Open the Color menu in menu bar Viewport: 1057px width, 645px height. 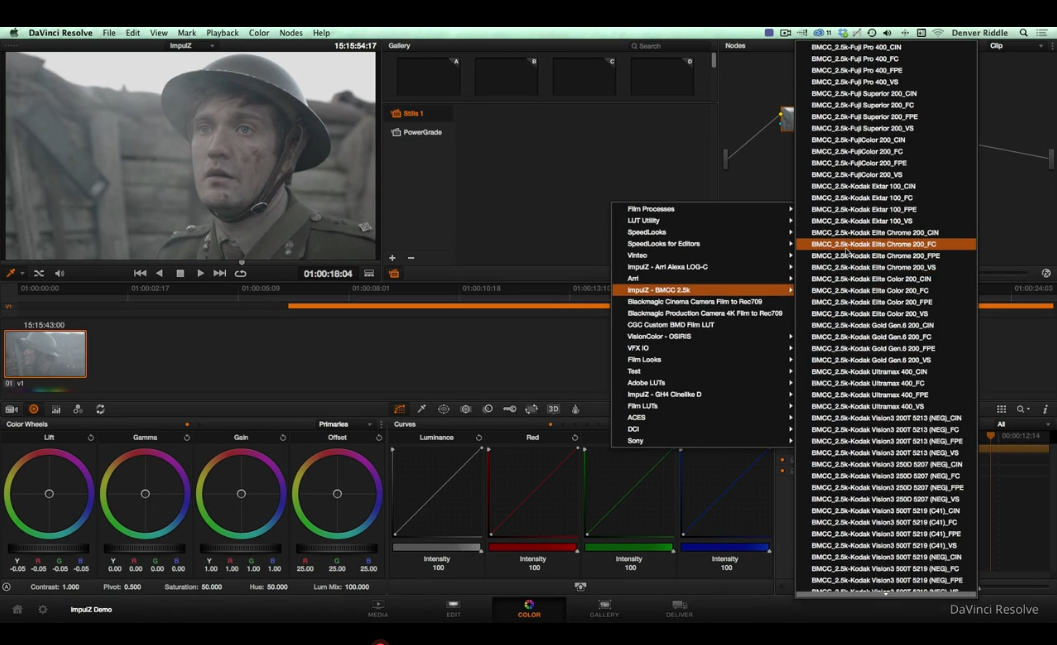click(x=259, y=32)
